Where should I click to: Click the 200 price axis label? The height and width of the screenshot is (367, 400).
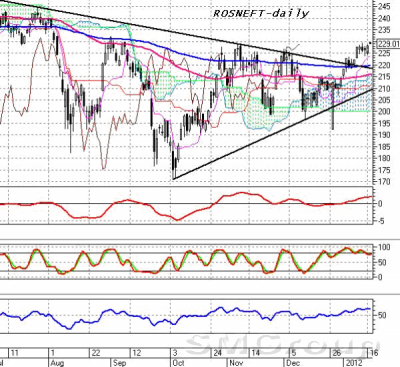point(384,111)
